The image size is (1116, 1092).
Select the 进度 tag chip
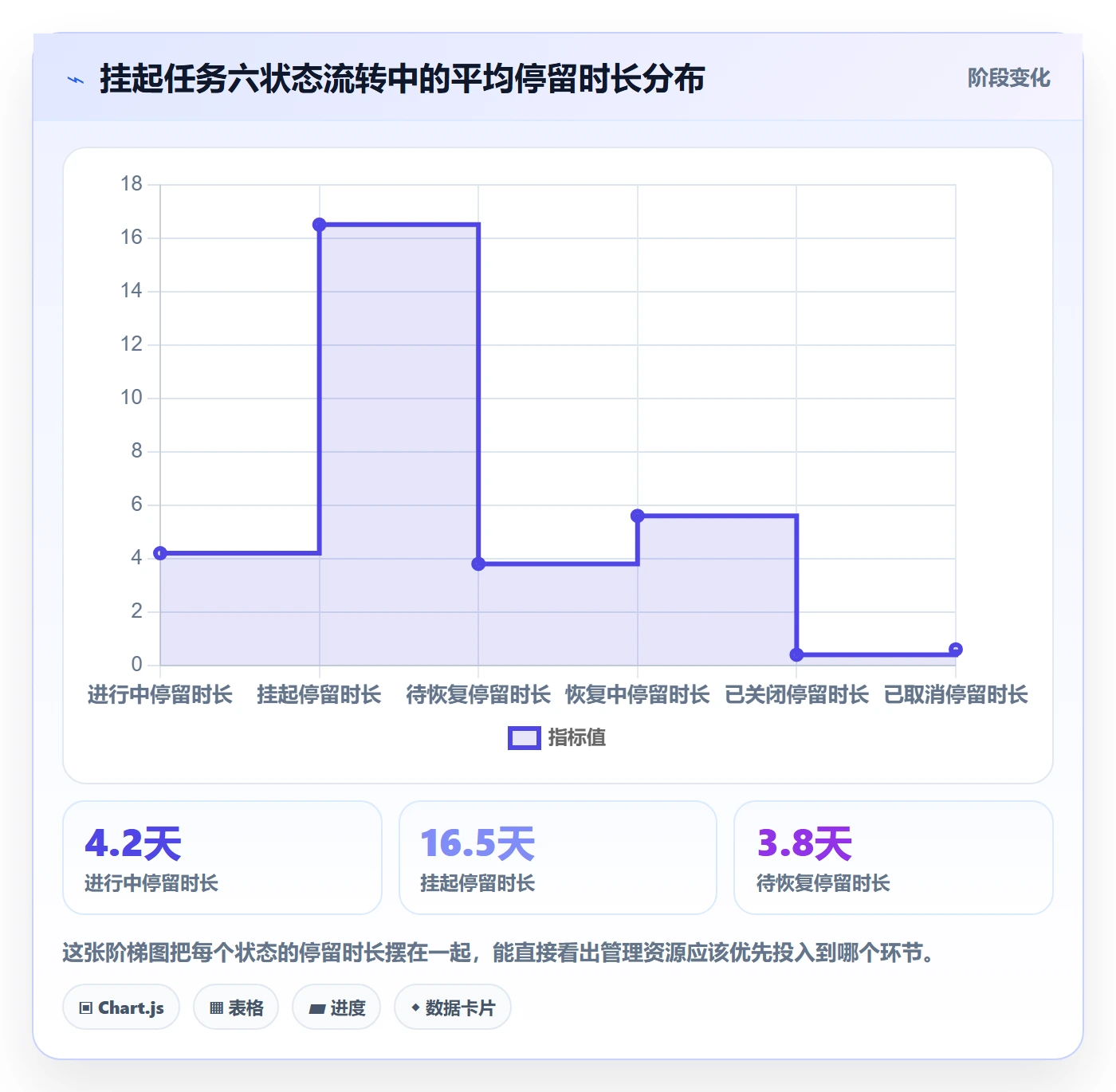[336, 1008]
